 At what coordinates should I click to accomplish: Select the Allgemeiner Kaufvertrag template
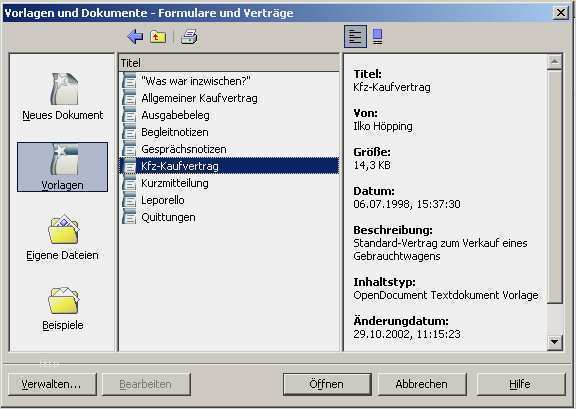coord(229,98)
